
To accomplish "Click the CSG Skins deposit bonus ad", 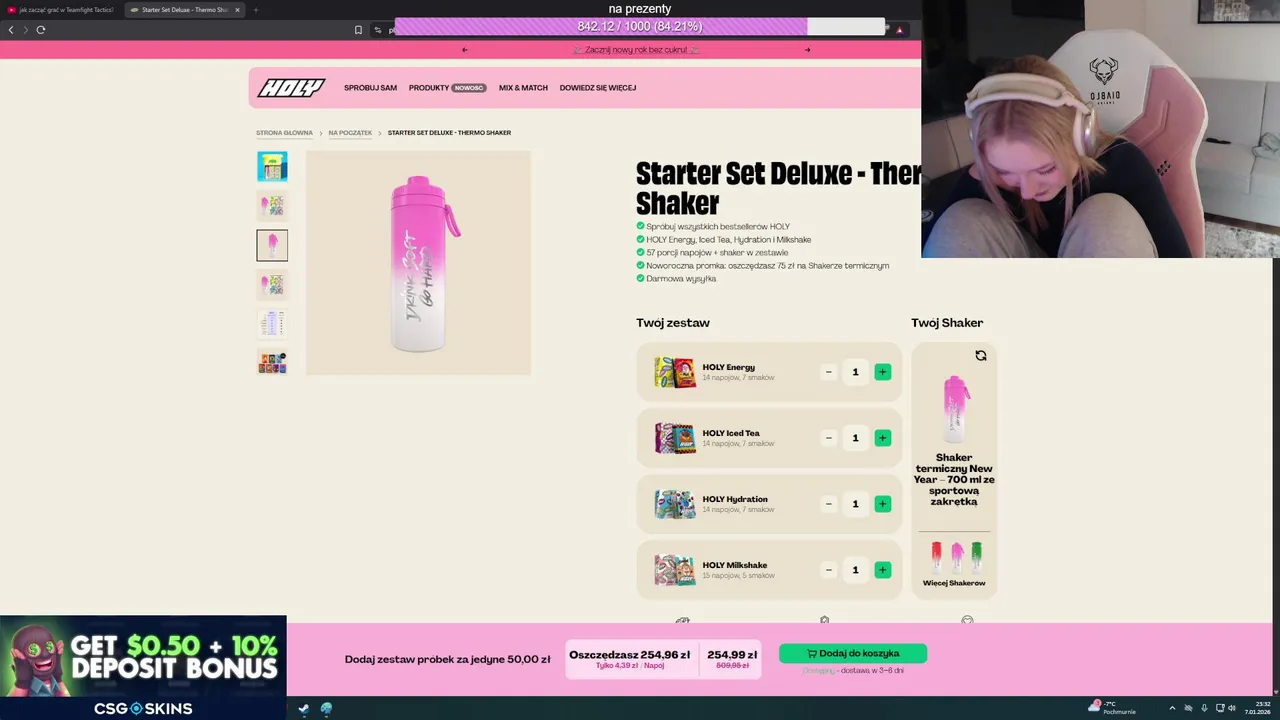I will coord(143,667).
